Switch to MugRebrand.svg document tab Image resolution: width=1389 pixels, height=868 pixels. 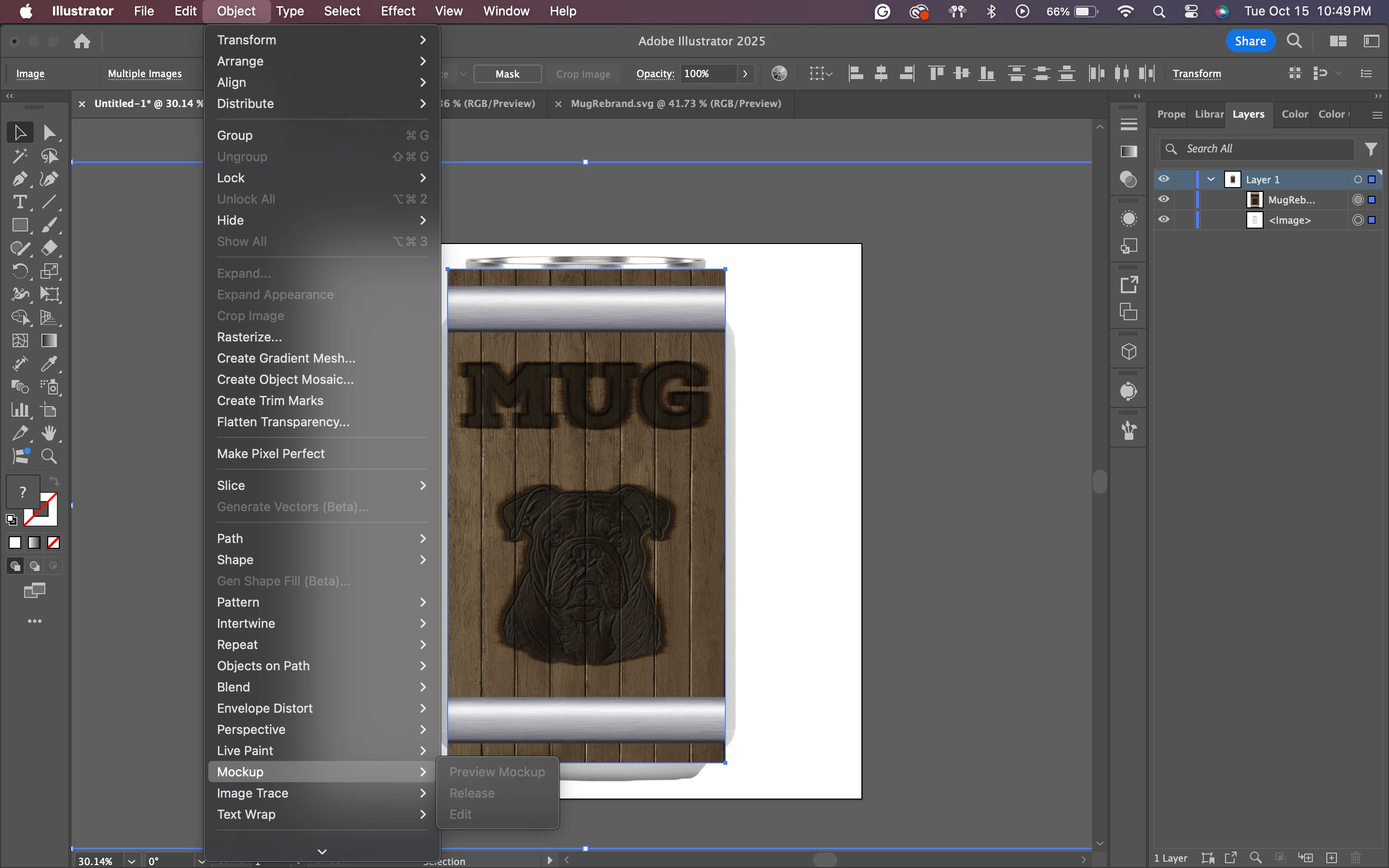pos(676,103)
